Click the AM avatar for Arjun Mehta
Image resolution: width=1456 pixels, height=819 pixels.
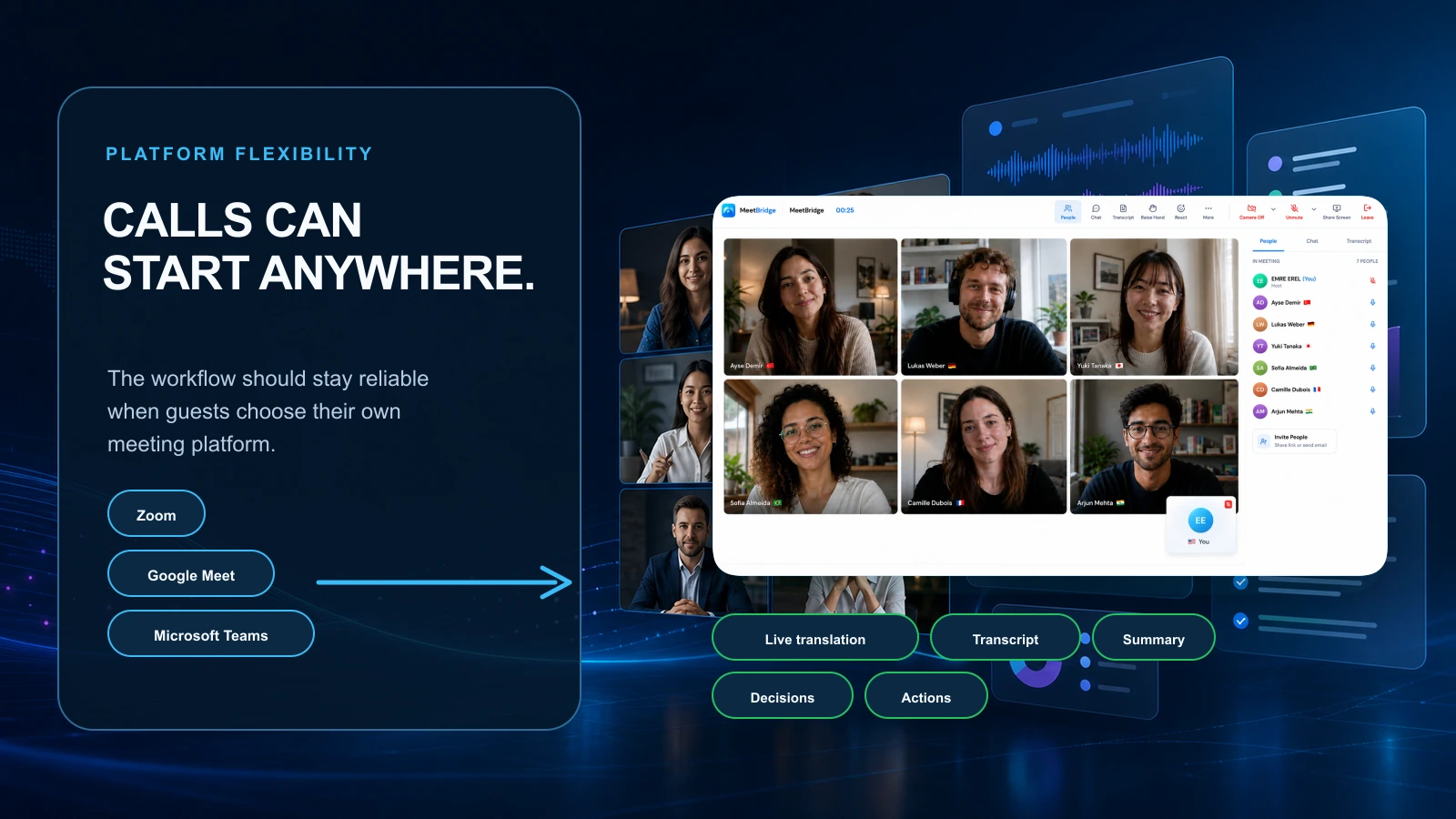[x=1260, y=411]
